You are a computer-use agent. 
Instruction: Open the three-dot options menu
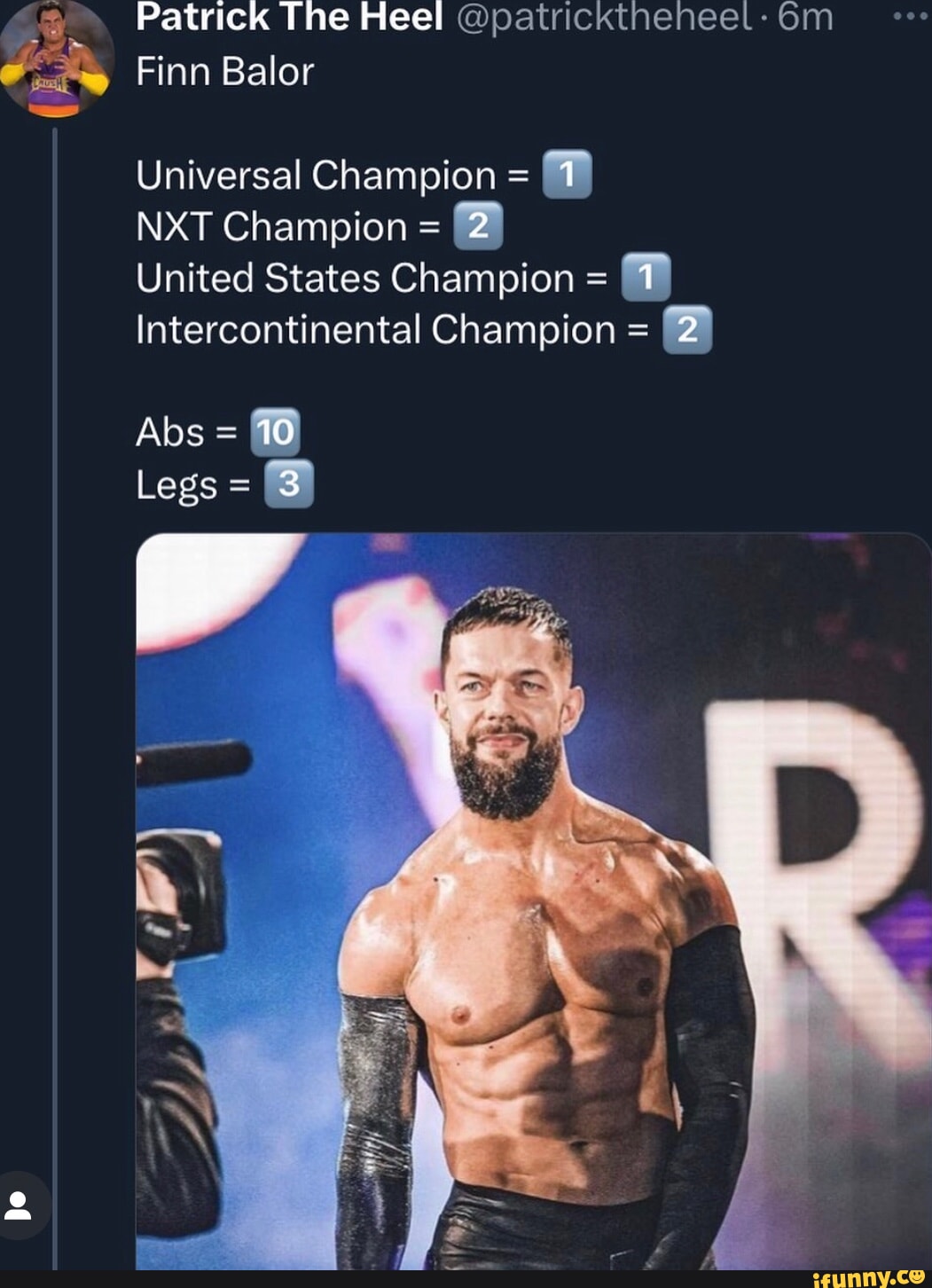click(910, 16)
